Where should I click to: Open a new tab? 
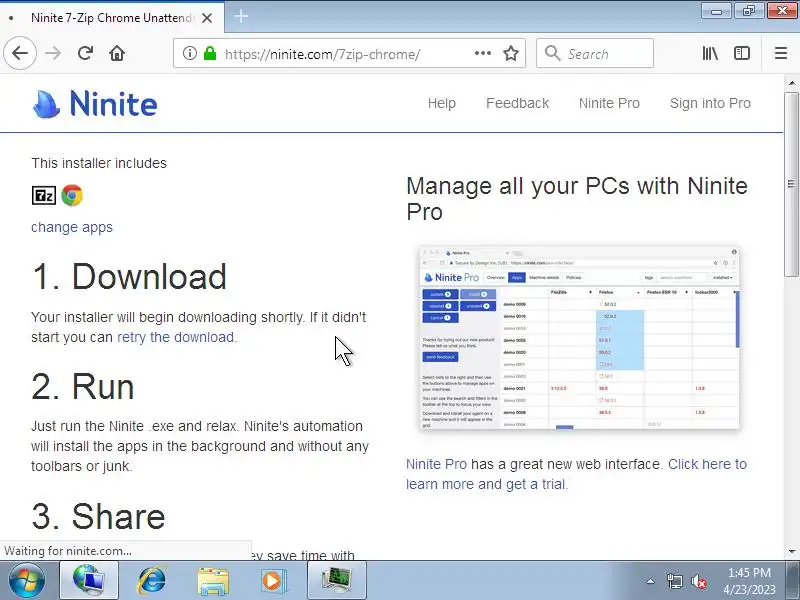(241, 17)
